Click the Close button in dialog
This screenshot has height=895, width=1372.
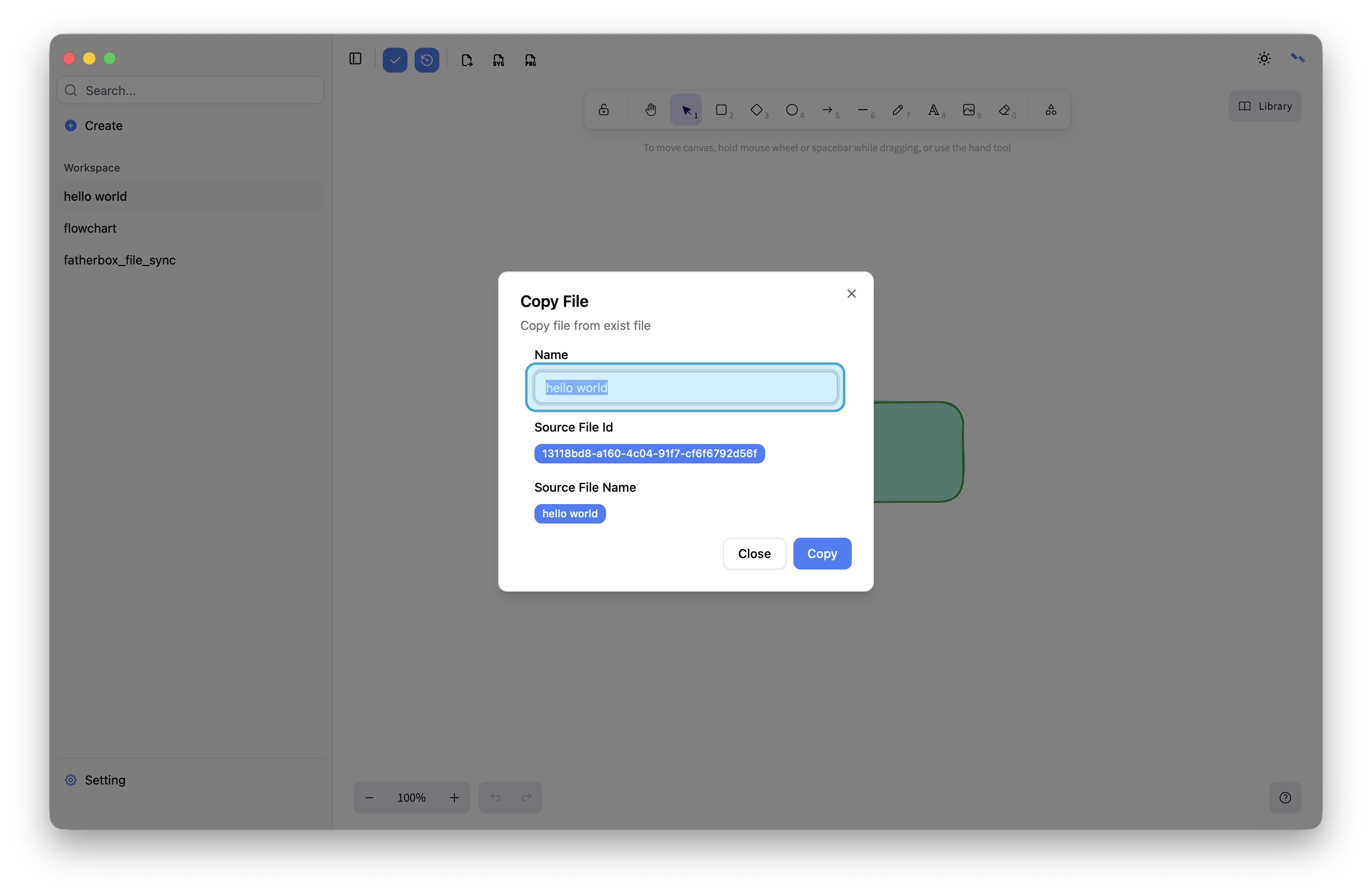pyautogui.click(x=754, y=554)
